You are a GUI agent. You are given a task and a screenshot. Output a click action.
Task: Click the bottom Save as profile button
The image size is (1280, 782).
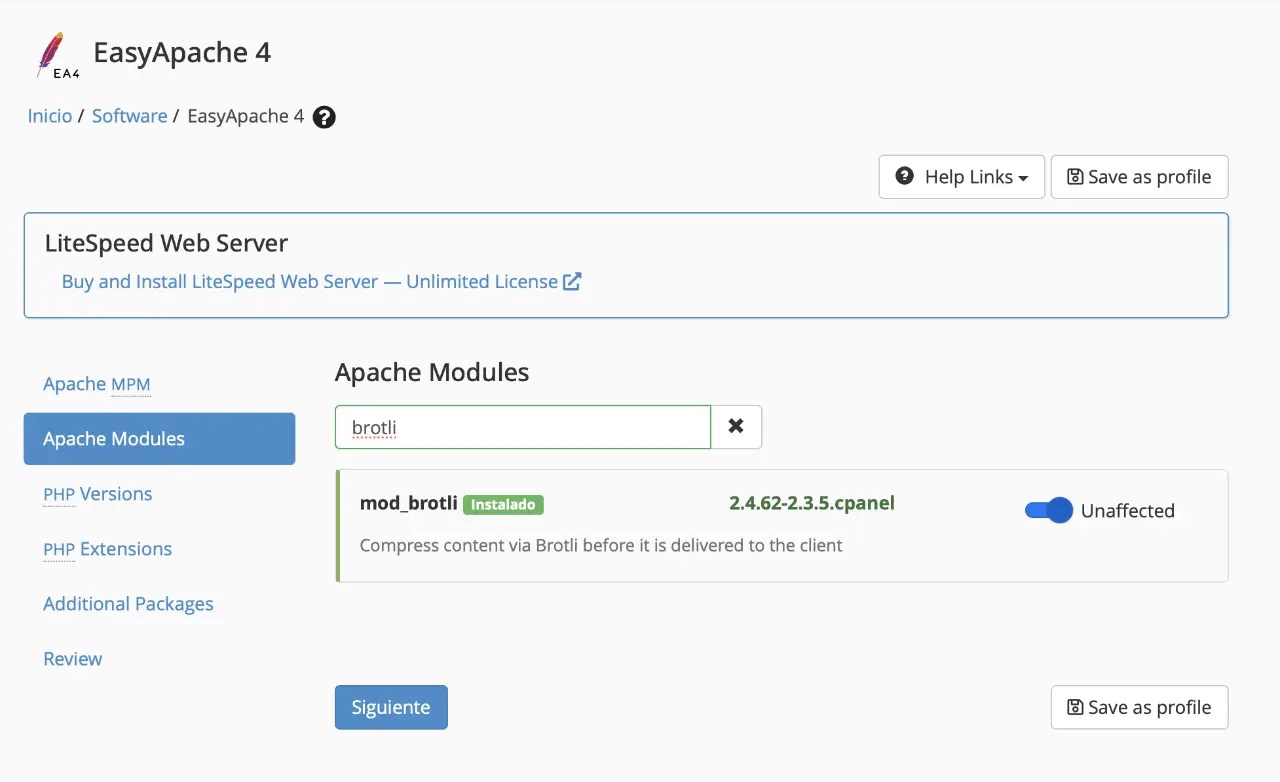(1140, 707)
